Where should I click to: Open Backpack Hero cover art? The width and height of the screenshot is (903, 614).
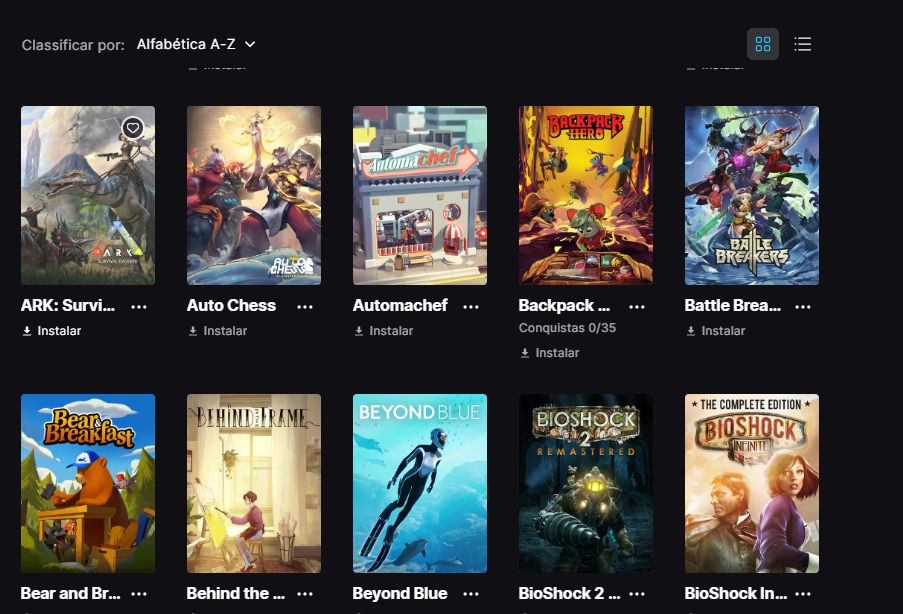coord(586,195)
